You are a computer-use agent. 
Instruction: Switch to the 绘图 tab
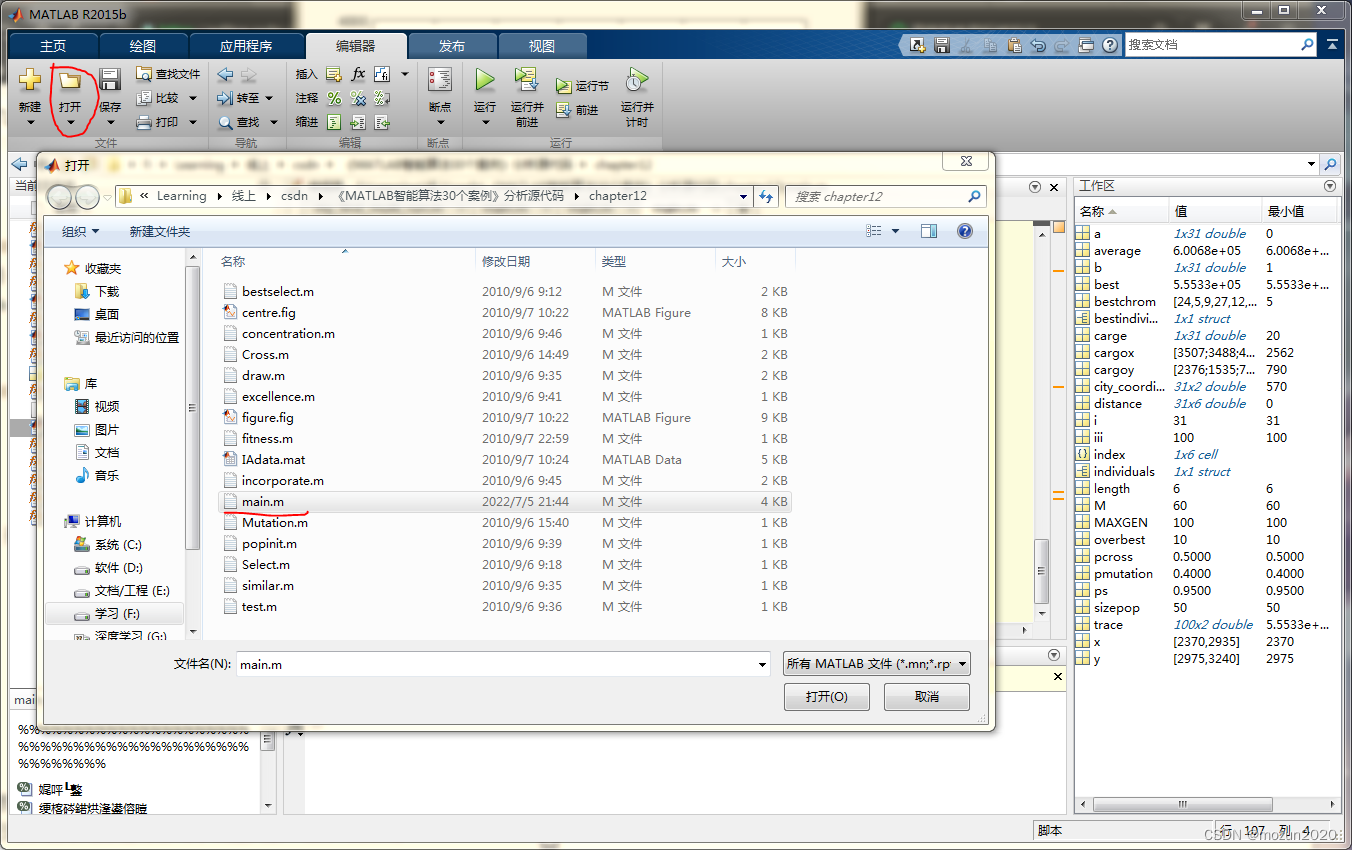143,46
